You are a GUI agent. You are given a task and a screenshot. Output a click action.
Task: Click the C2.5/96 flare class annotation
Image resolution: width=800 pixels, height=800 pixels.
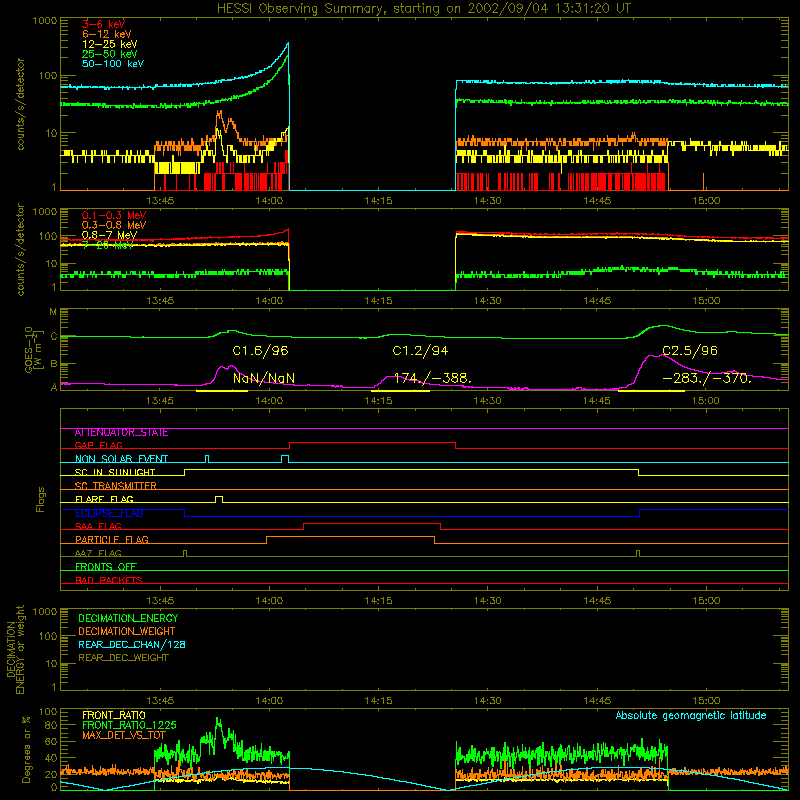(x=690, y=351)
